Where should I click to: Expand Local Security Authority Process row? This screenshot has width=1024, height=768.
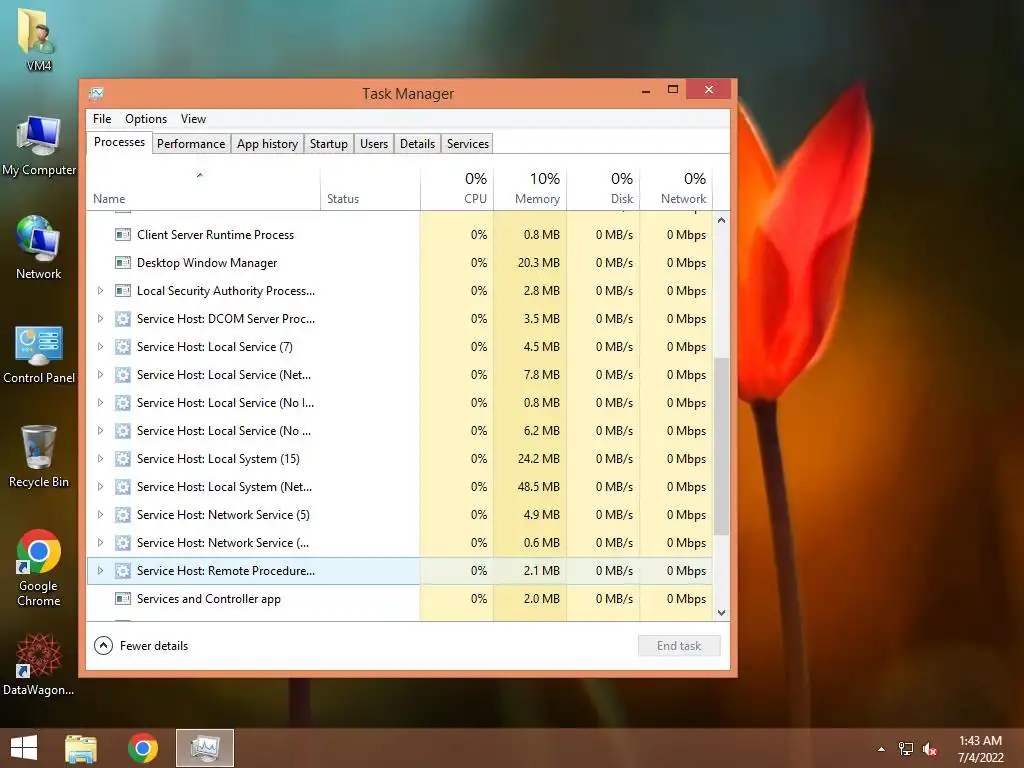[x=100, y=291]
